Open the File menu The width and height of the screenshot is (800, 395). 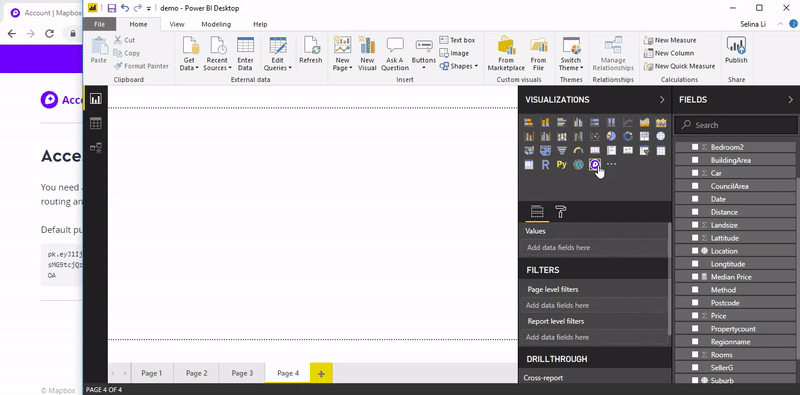pos(99,24)
